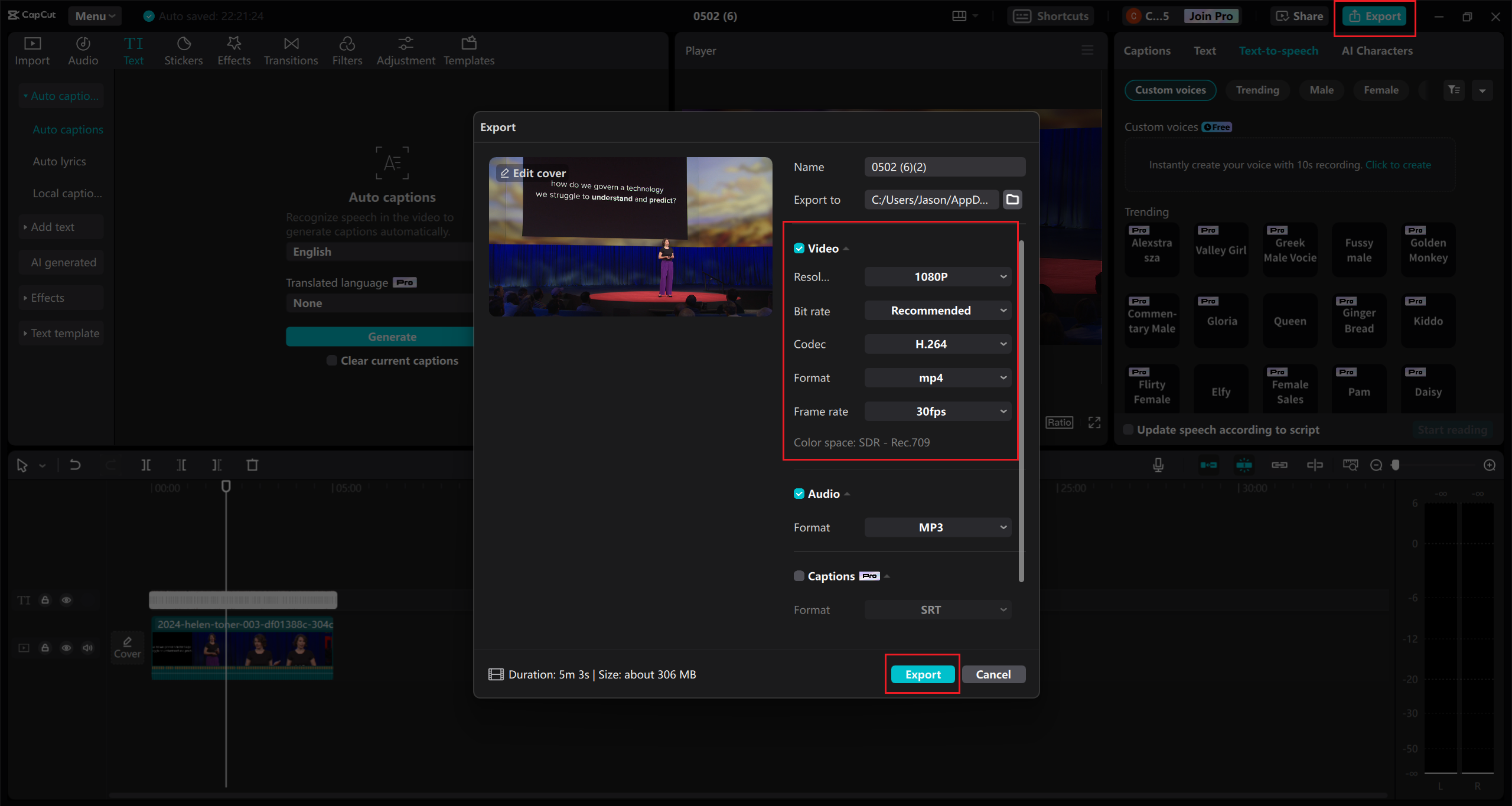The height and width of the screenshot is (806, 1512).
Task: Click the Undo arrow icon
Action: [x=75, y=465]
